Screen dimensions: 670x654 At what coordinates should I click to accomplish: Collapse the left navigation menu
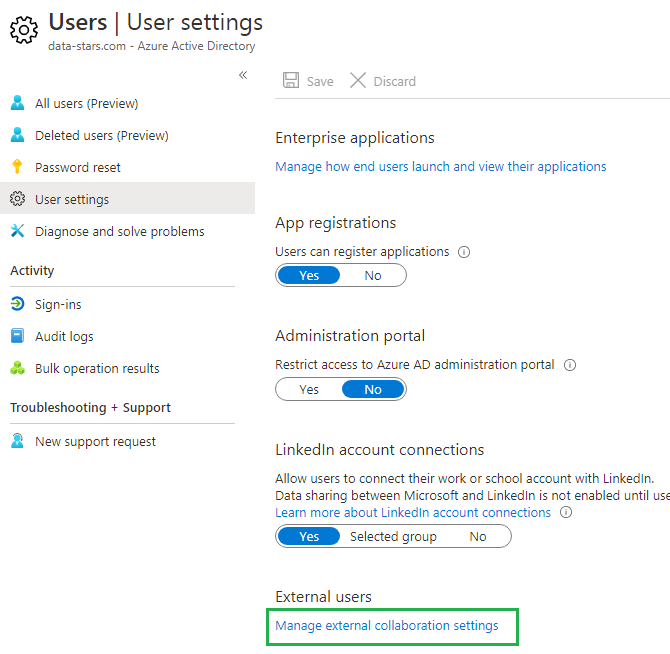point(243,75)
